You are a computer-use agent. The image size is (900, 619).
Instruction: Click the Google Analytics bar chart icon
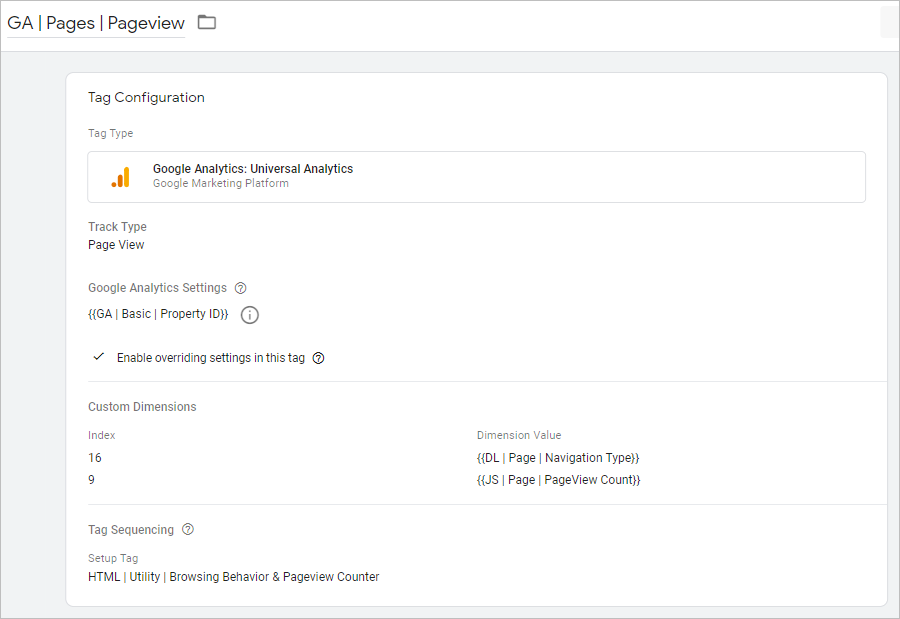tap(121, 177)
